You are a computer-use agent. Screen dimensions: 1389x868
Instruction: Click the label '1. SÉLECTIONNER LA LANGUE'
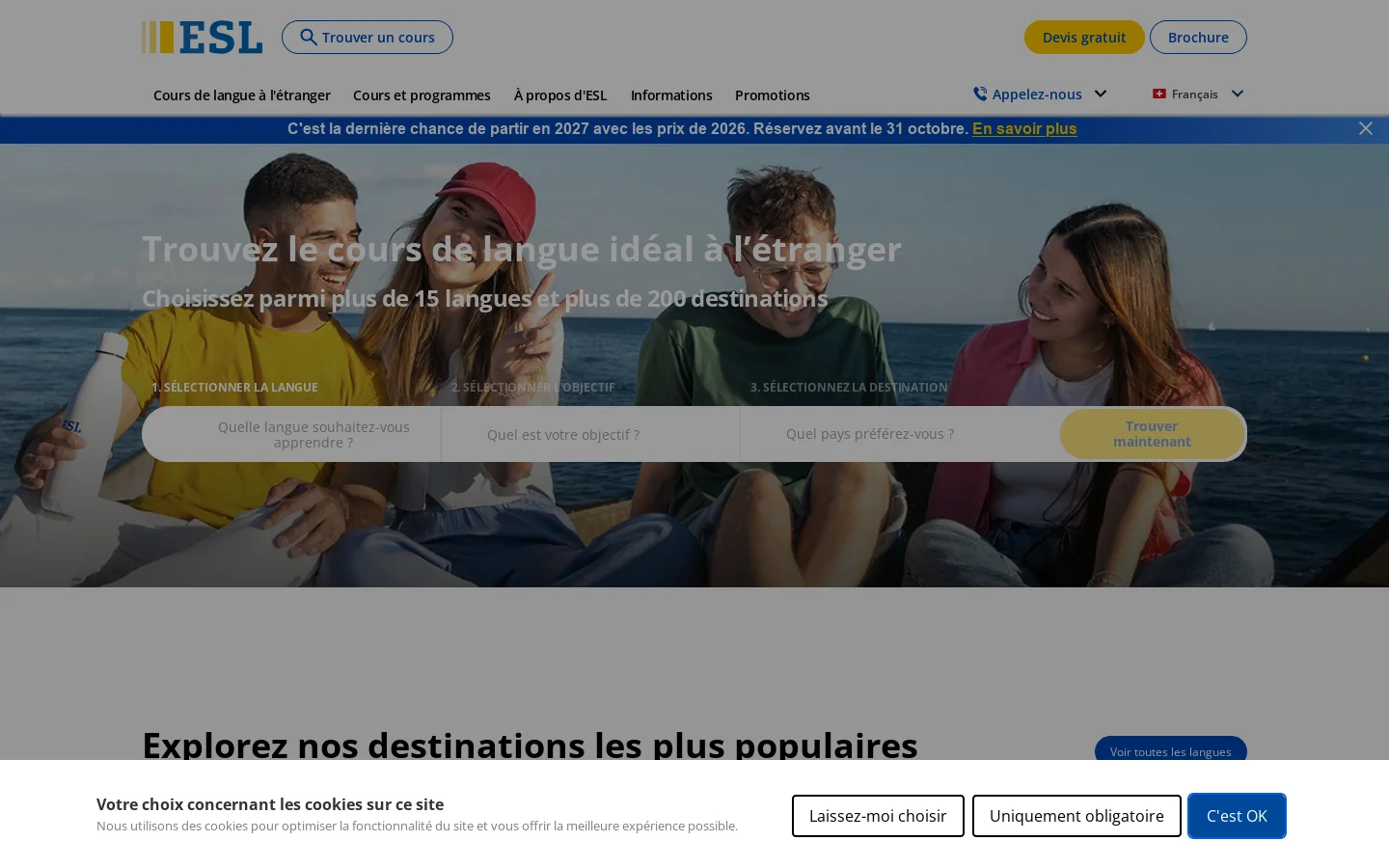(x=234, y=387)
